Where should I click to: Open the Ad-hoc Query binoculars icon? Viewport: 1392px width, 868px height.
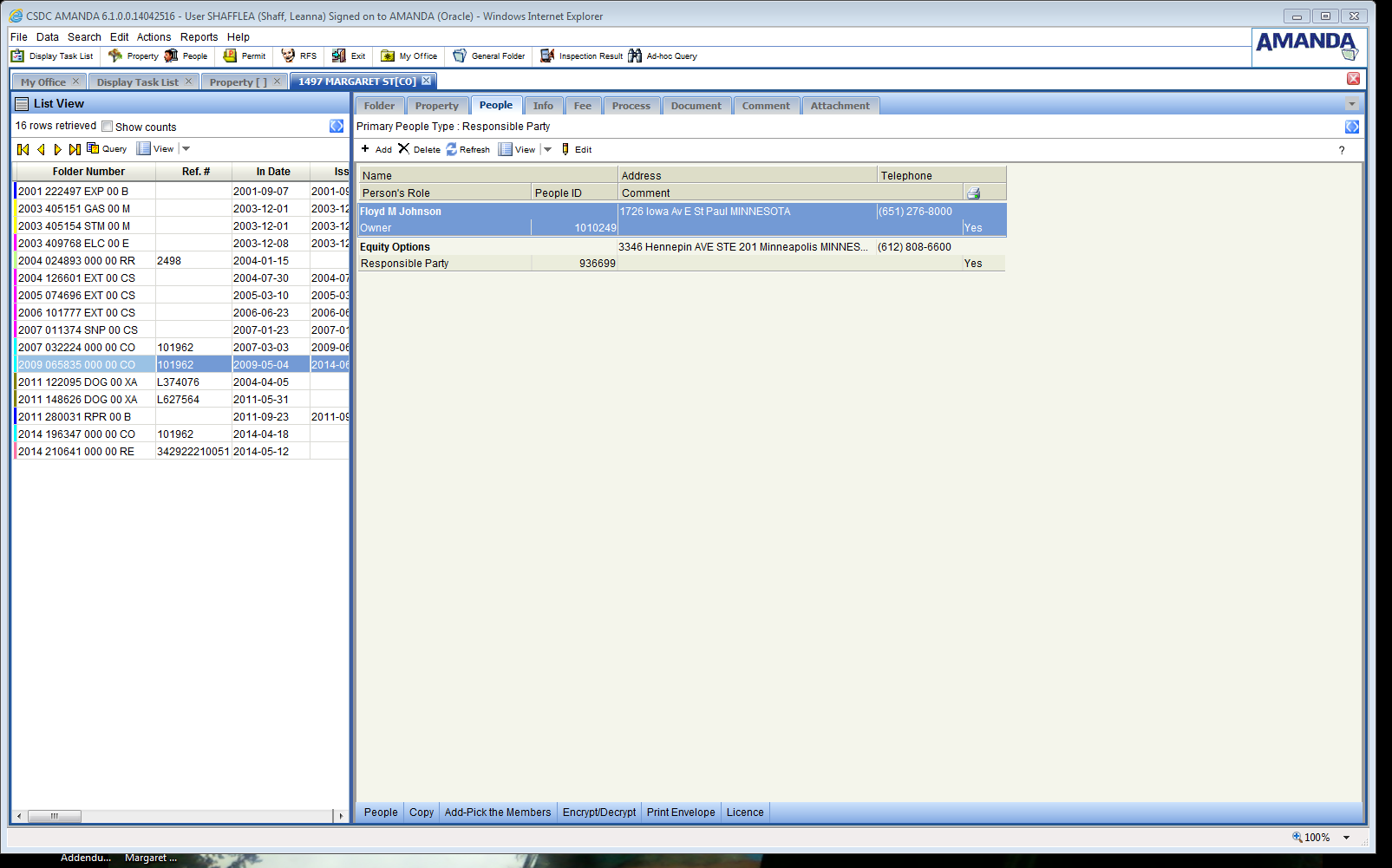[x=635, y=56]
